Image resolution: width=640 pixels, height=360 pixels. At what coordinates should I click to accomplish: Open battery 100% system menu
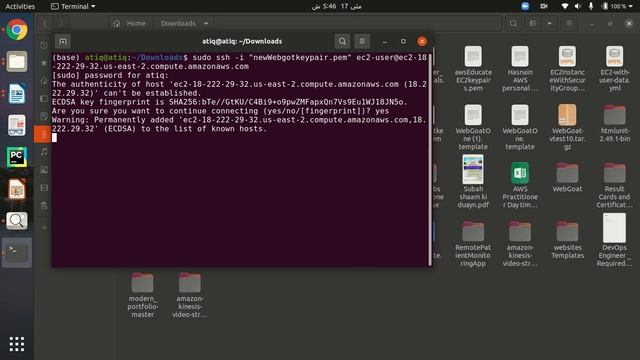coord(618,6)
